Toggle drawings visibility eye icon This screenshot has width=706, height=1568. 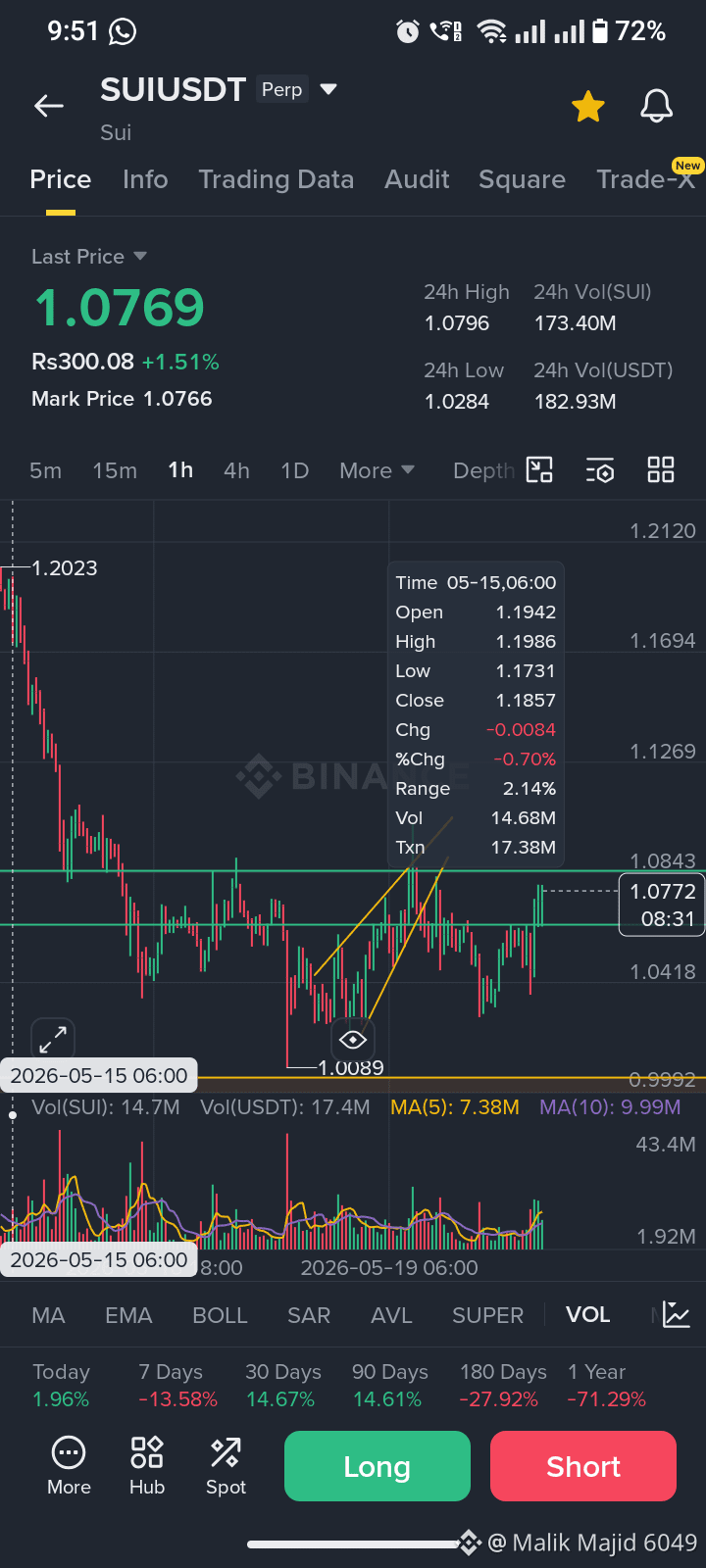[353, 1039]
